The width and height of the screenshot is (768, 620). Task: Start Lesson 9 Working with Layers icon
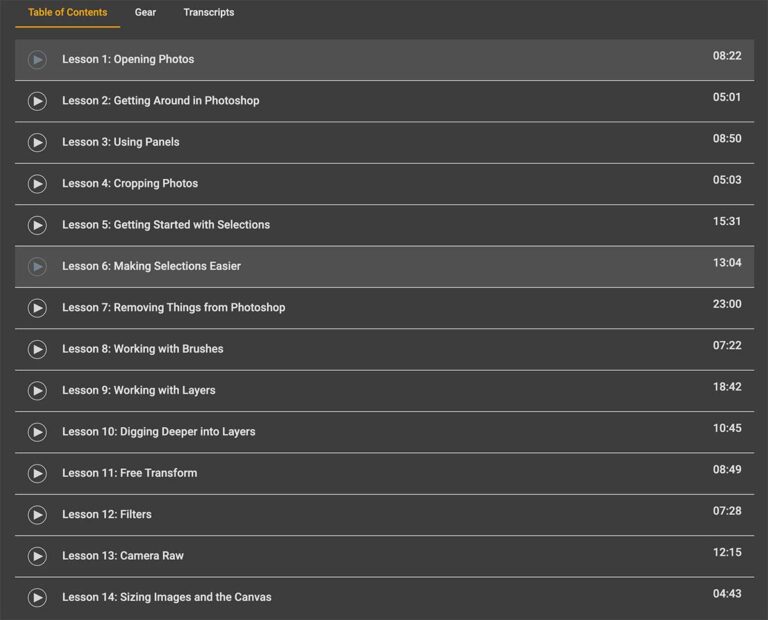pyautogui.click(x=37, y=391)
